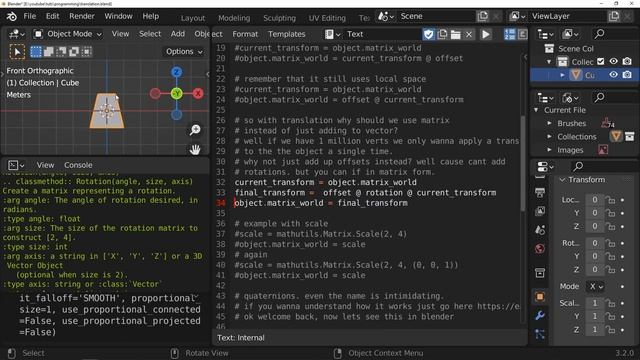Open the Console menu

pos(78,165)
